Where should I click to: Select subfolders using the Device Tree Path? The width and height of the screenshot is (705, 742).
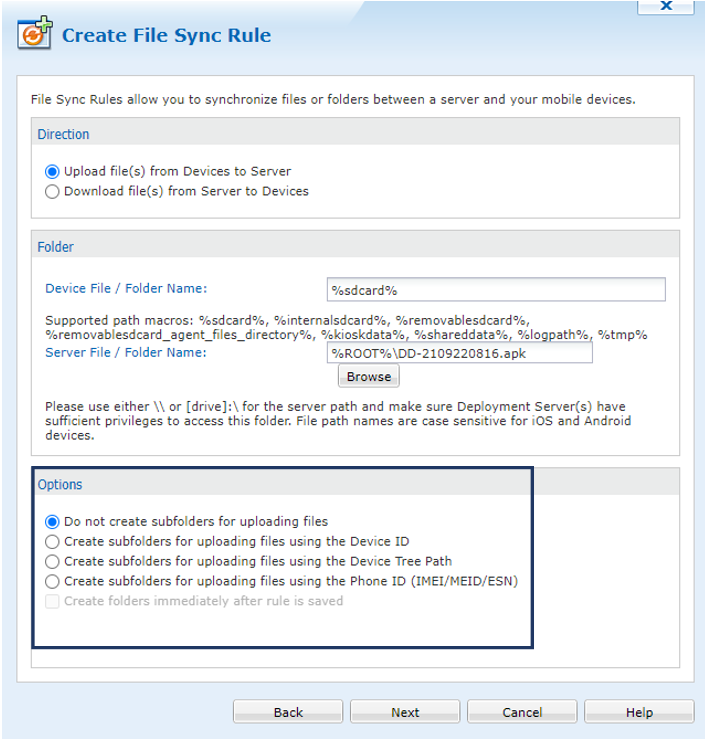[52, 561]
